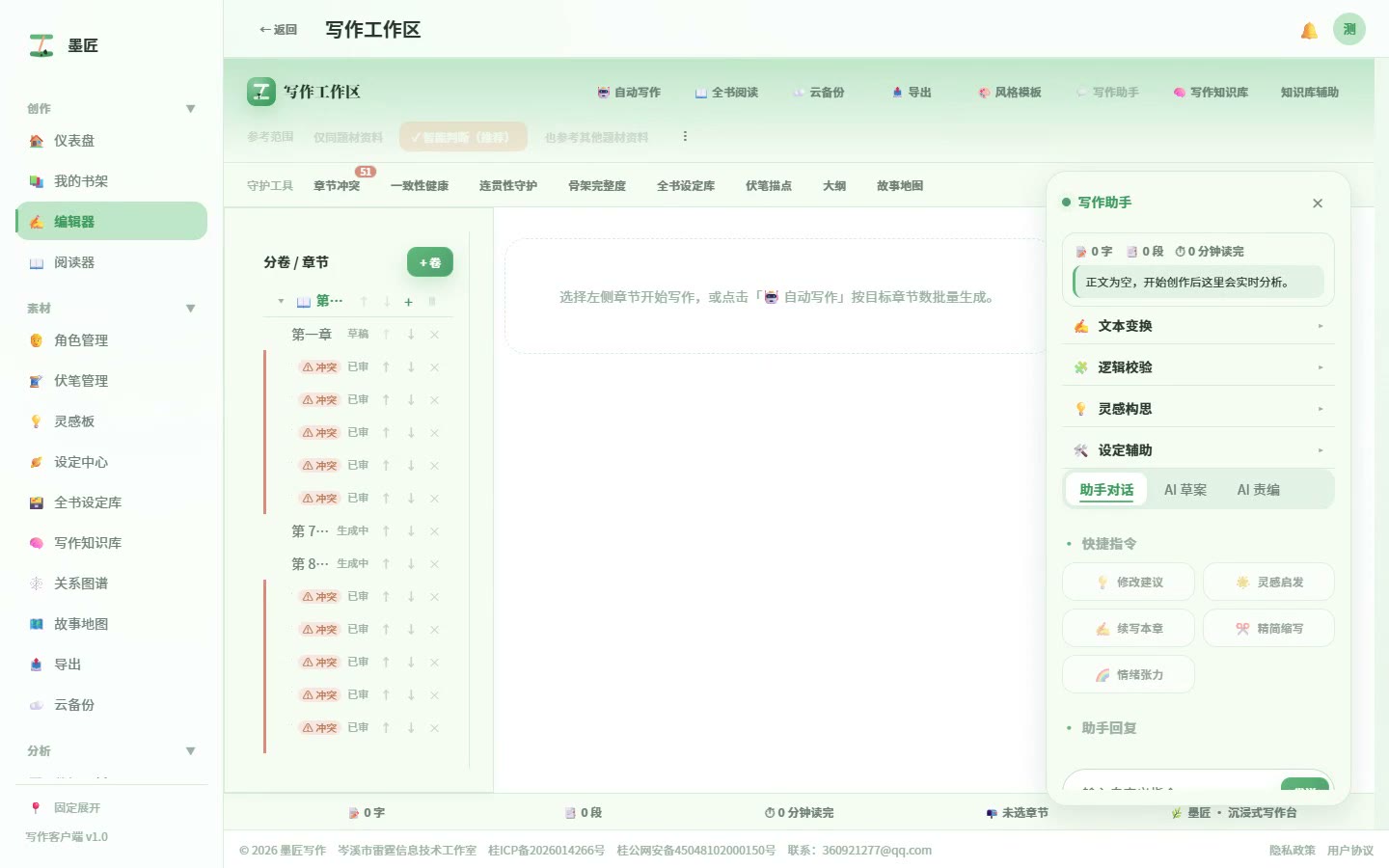Collapse the 分析 sidebar section

pyautogui.click(x=191, y=751)
